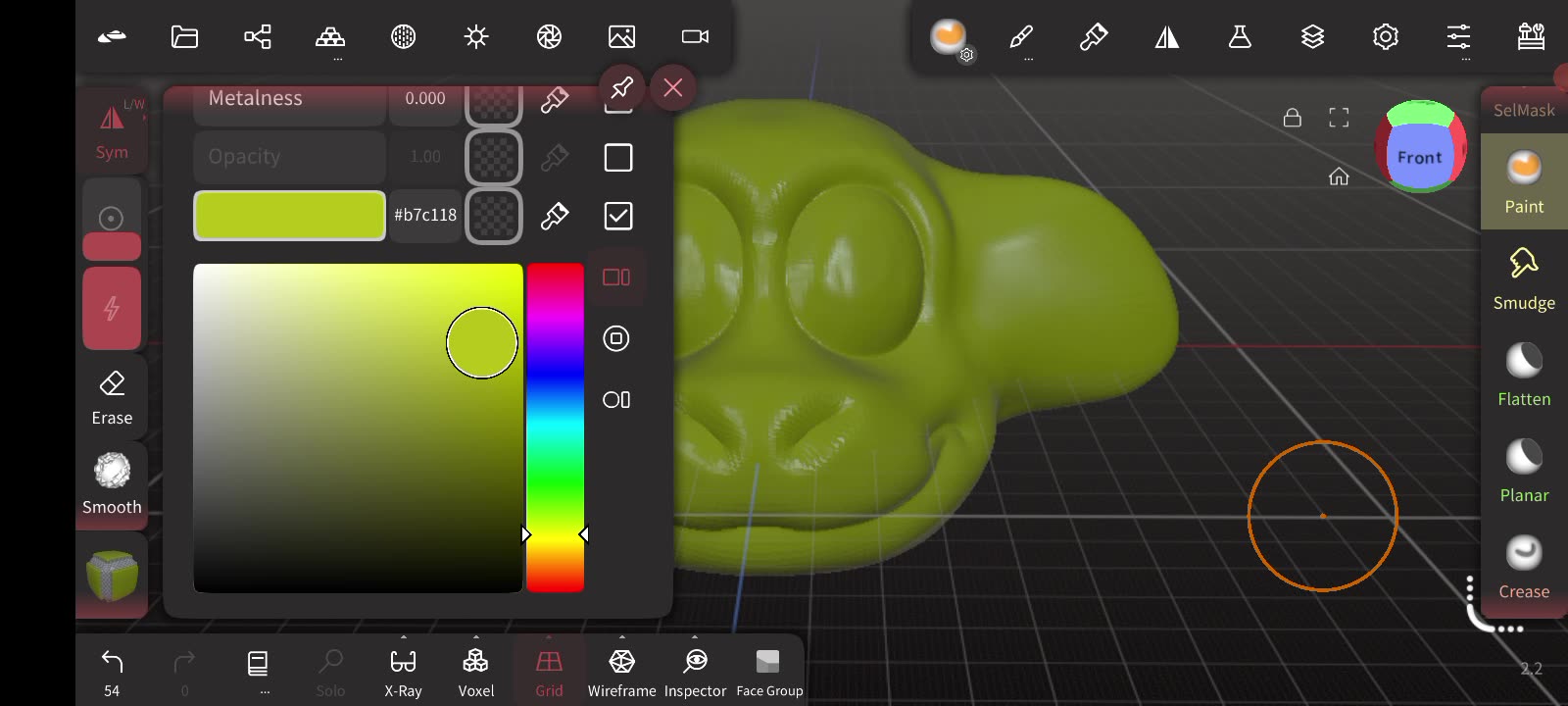This screenshot has width=1568, height=706.
Task: Toggle X-Ray mode
Action: click(x=403, y=672)
